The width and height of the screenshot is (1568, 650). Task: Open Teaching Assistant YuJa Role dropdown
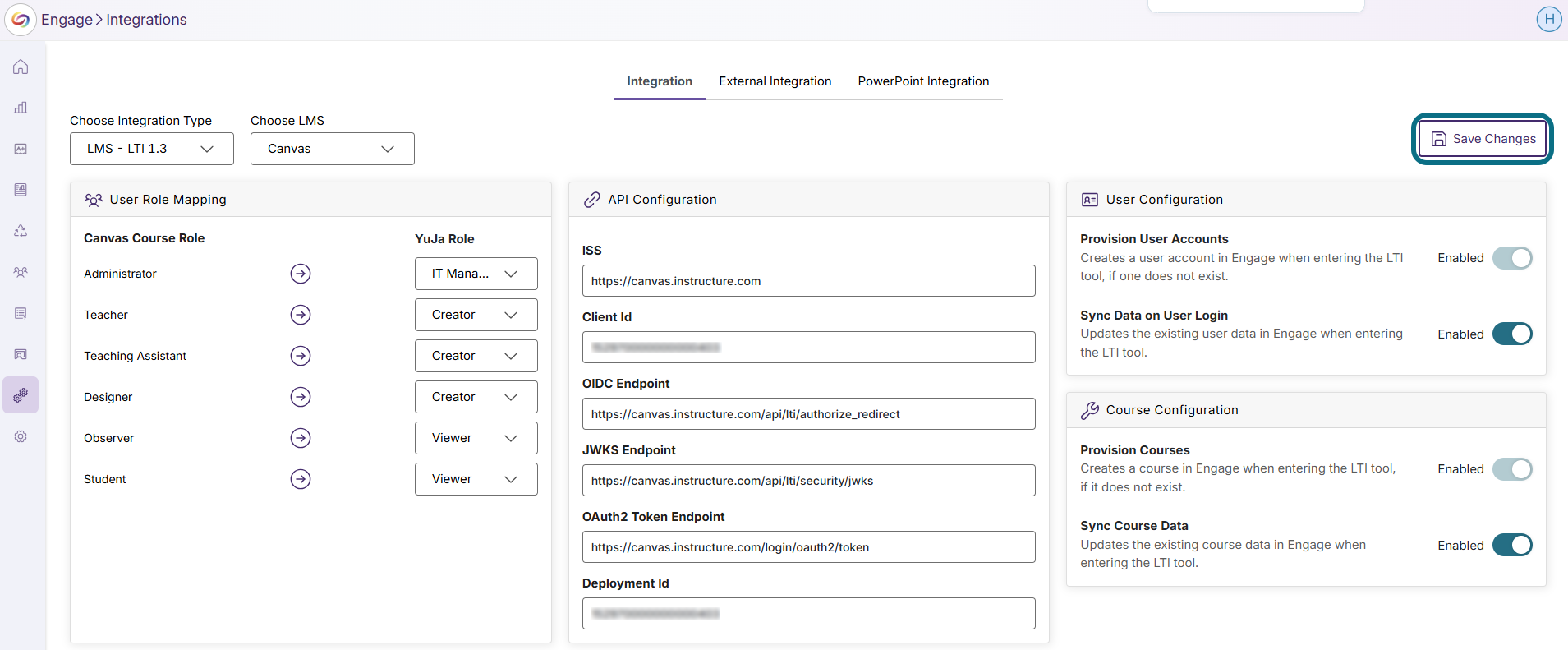476,356
